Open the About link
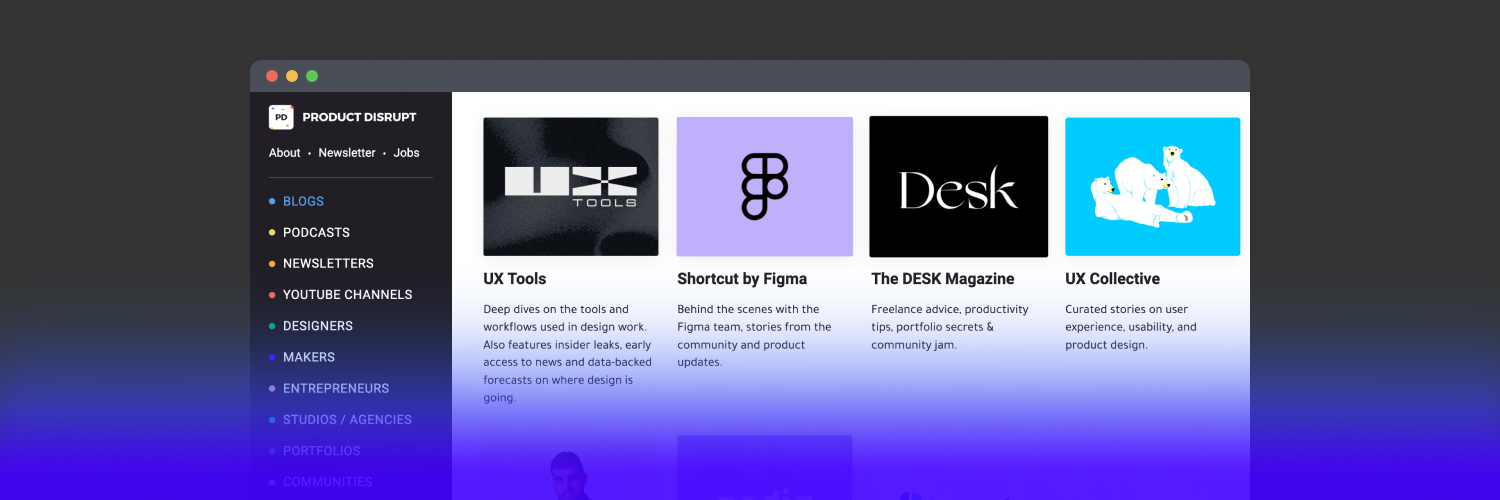1500x500 pixels. point(284,153)
